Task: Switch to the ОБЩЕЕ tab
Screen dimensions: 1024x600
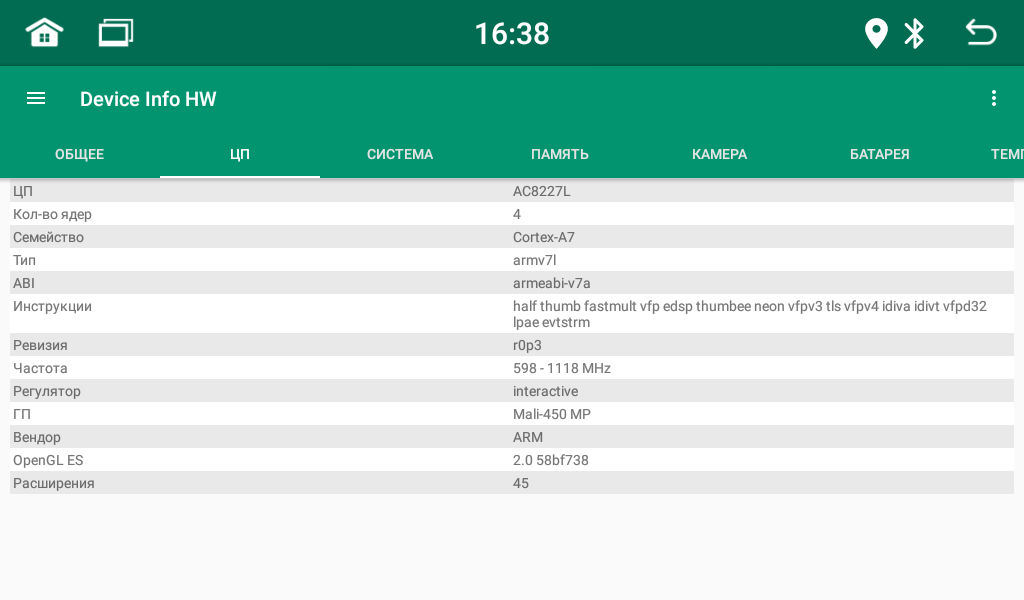Action: point(80,154)
